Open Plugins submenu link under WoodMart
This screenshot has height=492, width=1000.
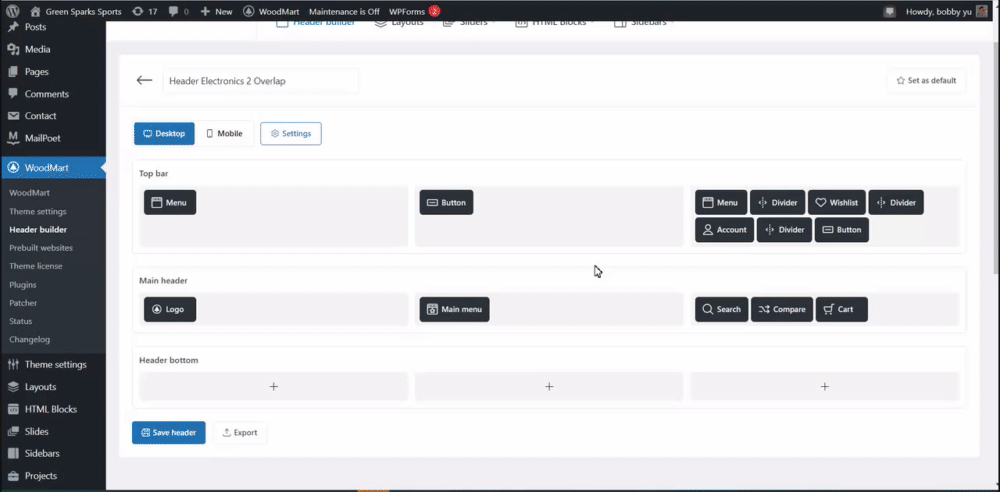click(x=23, y=285)
